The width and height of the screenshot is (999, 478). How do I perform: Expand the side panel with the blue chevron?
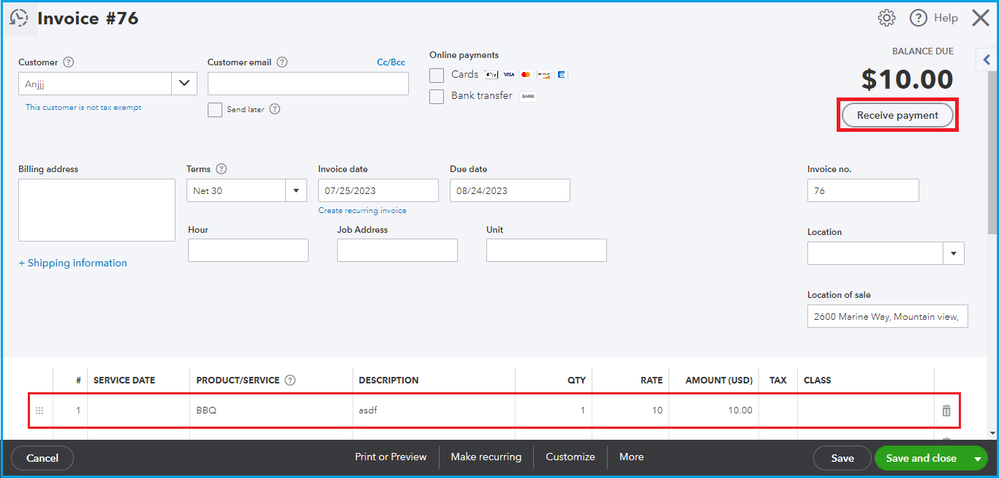coord(987,60)
